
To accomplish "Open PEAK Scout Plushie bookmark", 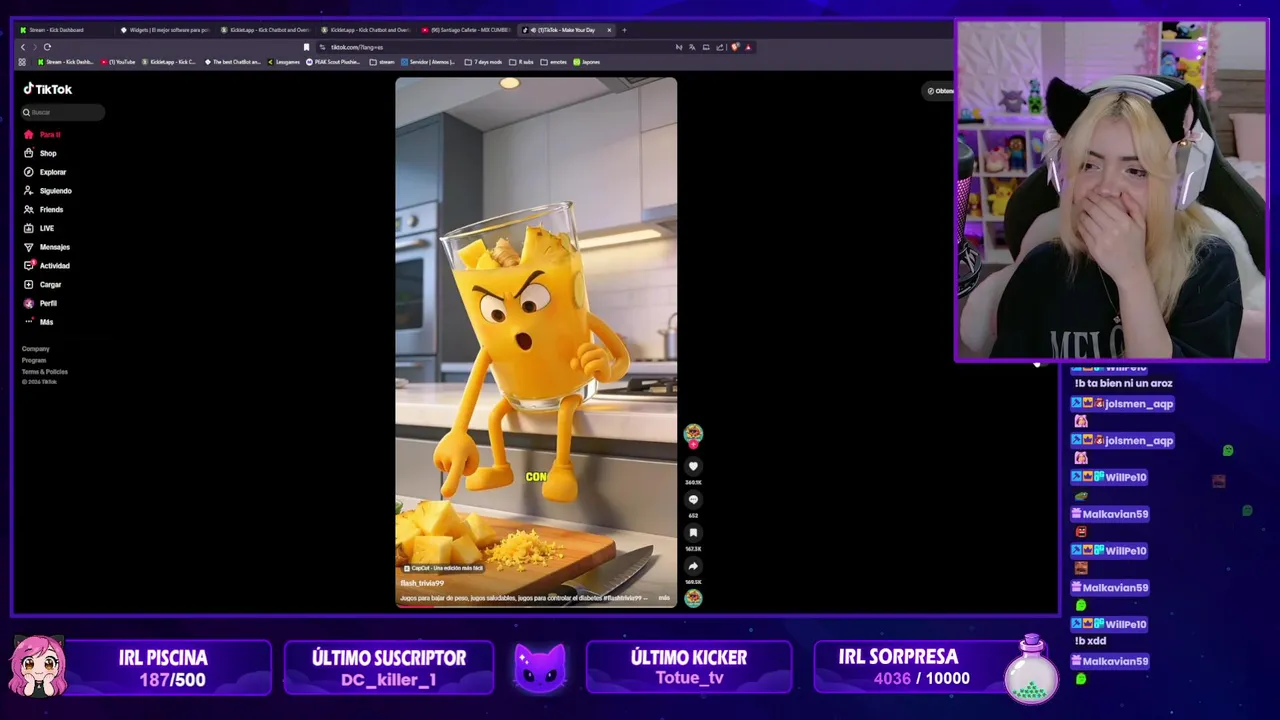I will click(333, 62).
